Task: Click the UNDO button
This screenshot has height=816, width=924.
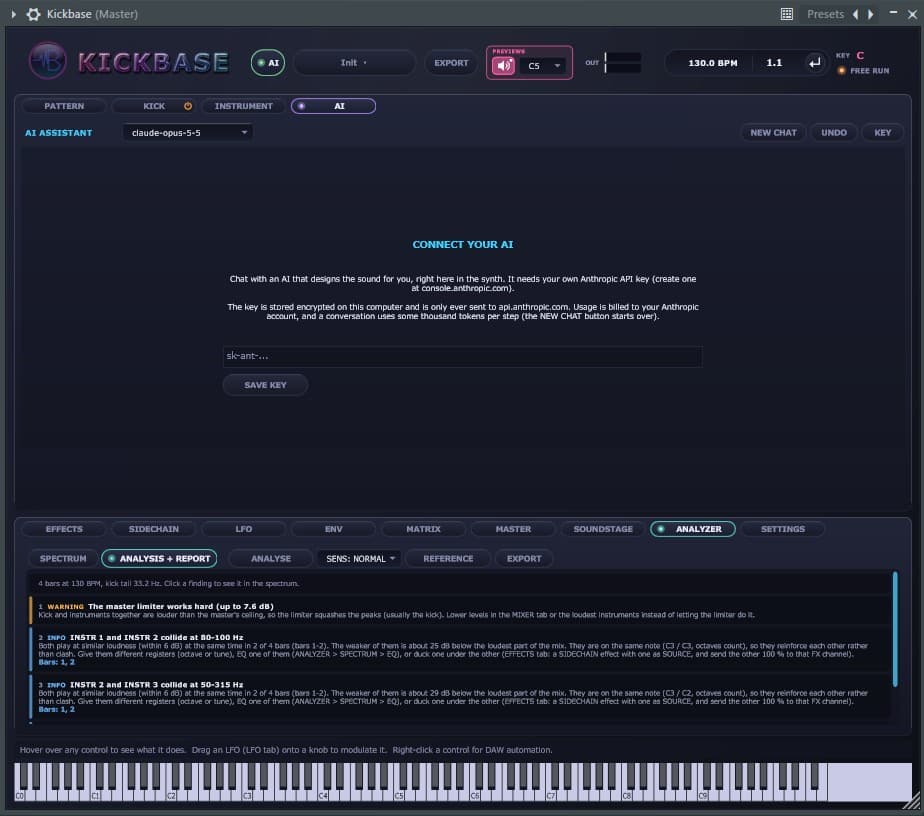Action: point(834,133)
